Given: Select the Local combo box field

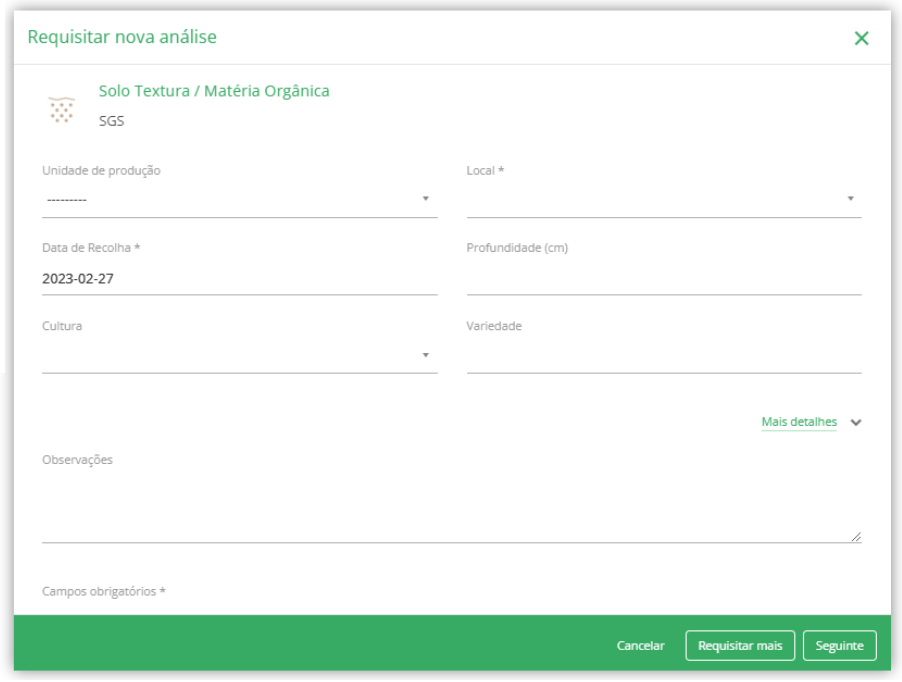Looking at the screenshot, I should pyautogui.click(x=664, y=201).
